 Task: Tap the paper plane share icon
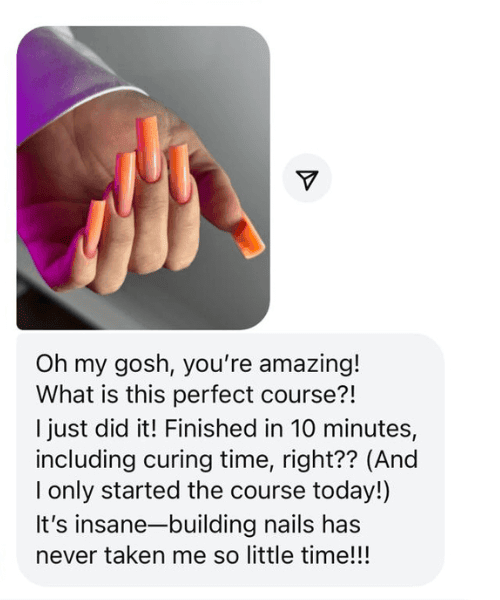(x=307, y=178)
